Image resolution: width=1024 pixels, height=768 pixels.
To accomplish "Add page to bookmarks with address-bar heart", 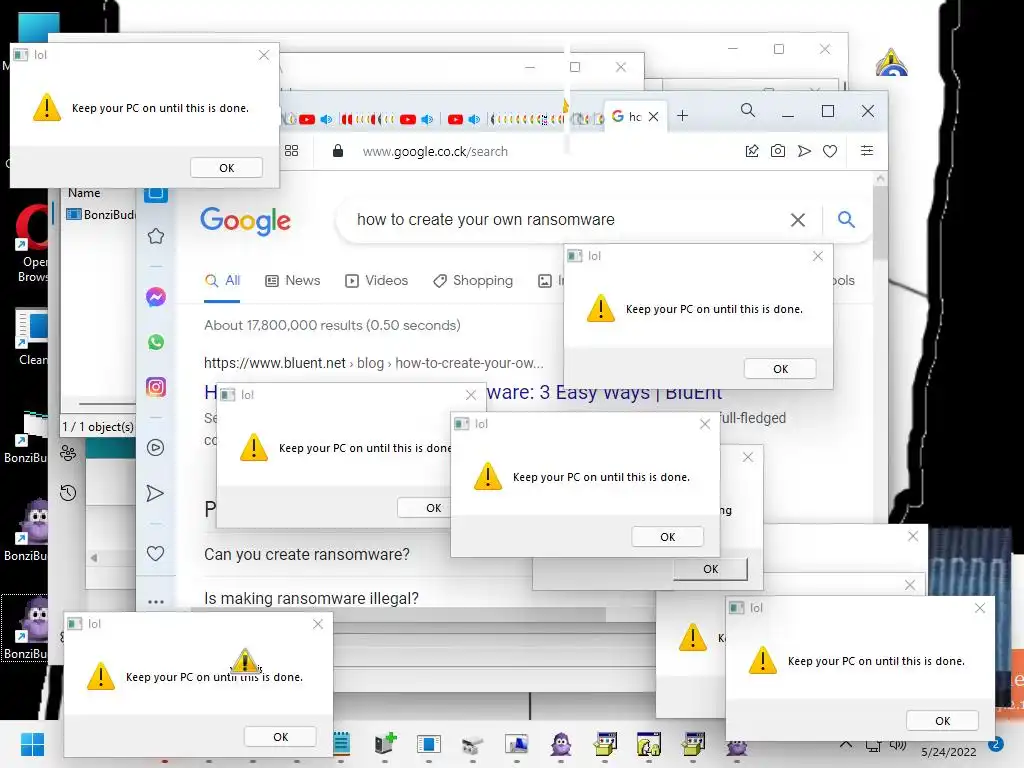I will tap(830, 151).
